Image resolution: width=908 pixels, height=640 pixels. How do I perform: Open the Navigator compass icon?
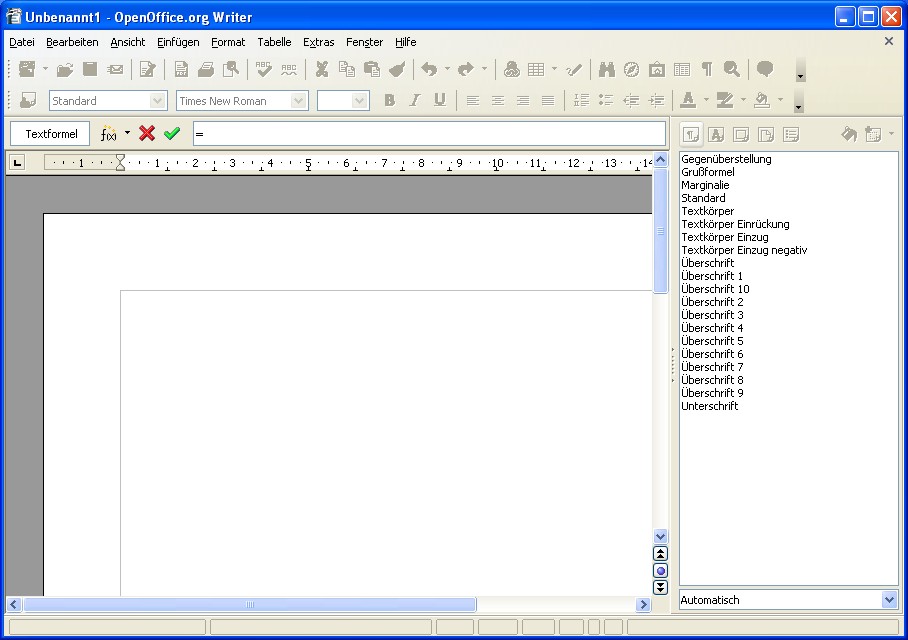click(x=631, y=70)
